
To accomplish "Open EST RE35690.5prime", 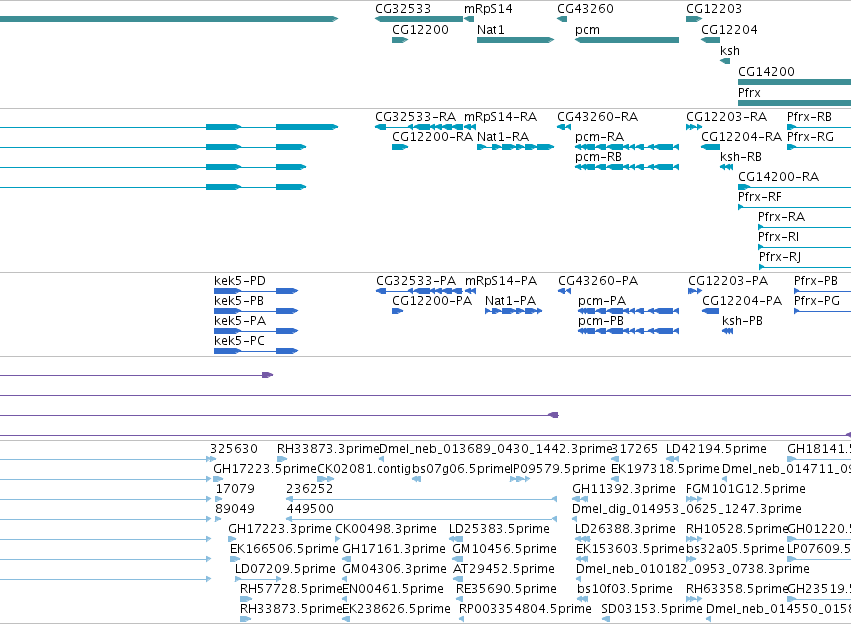I will pos(506,589).
